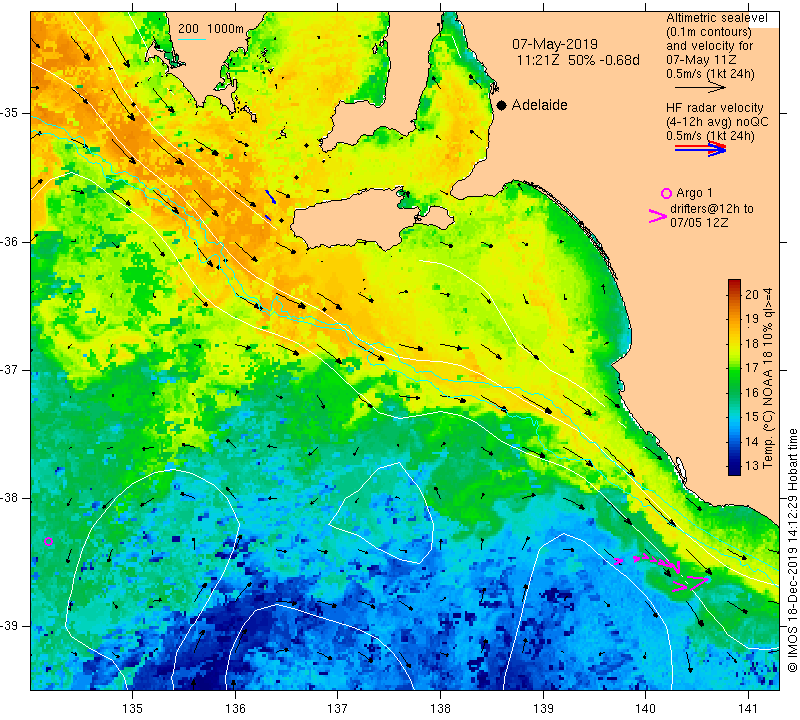The height and width of the screenshot is (720, 800).
Task: Click the longitude axis label 138
Action: [x=440, y=708]
